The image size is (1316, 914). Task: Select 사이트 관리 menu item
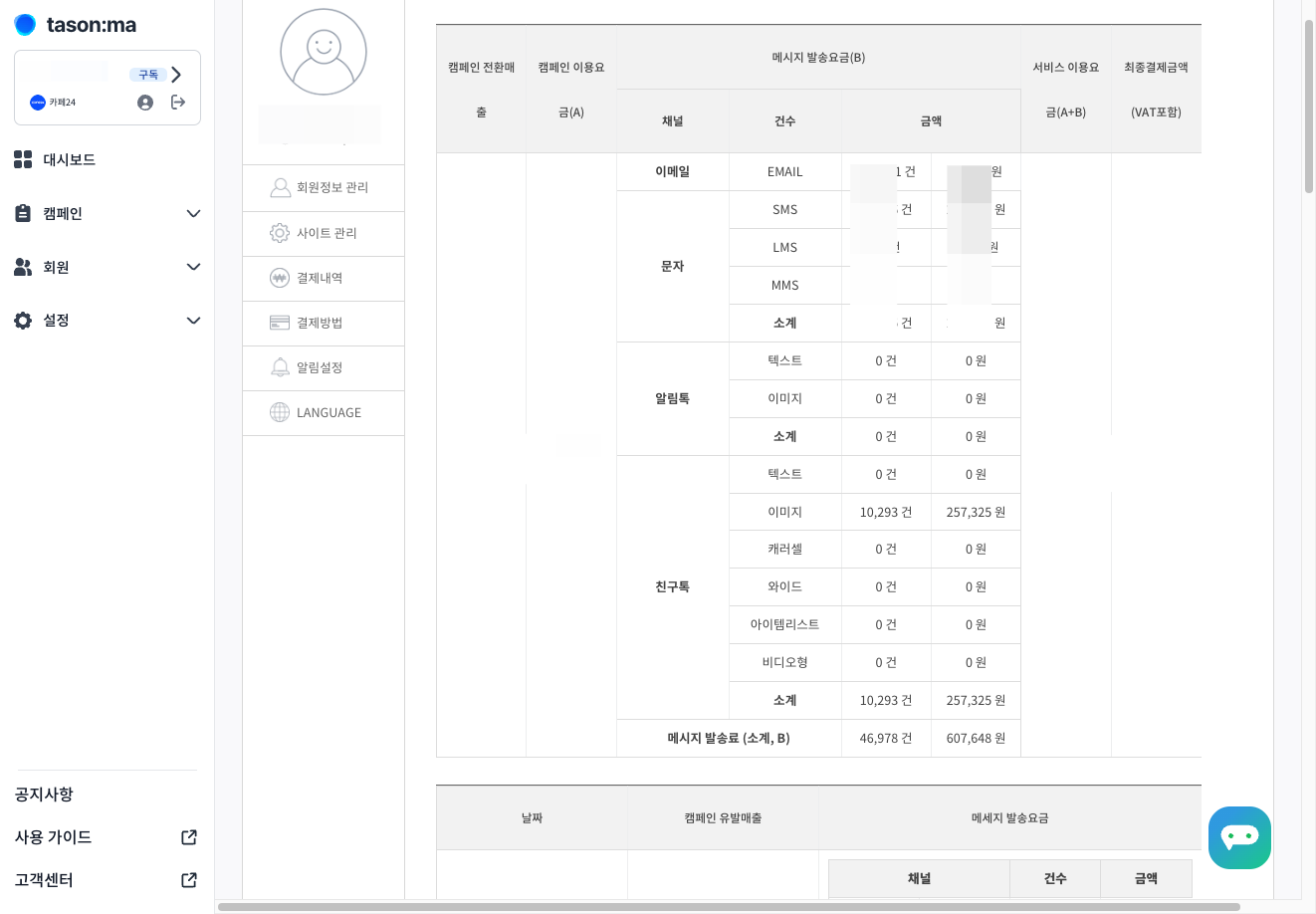click(324, 233)
